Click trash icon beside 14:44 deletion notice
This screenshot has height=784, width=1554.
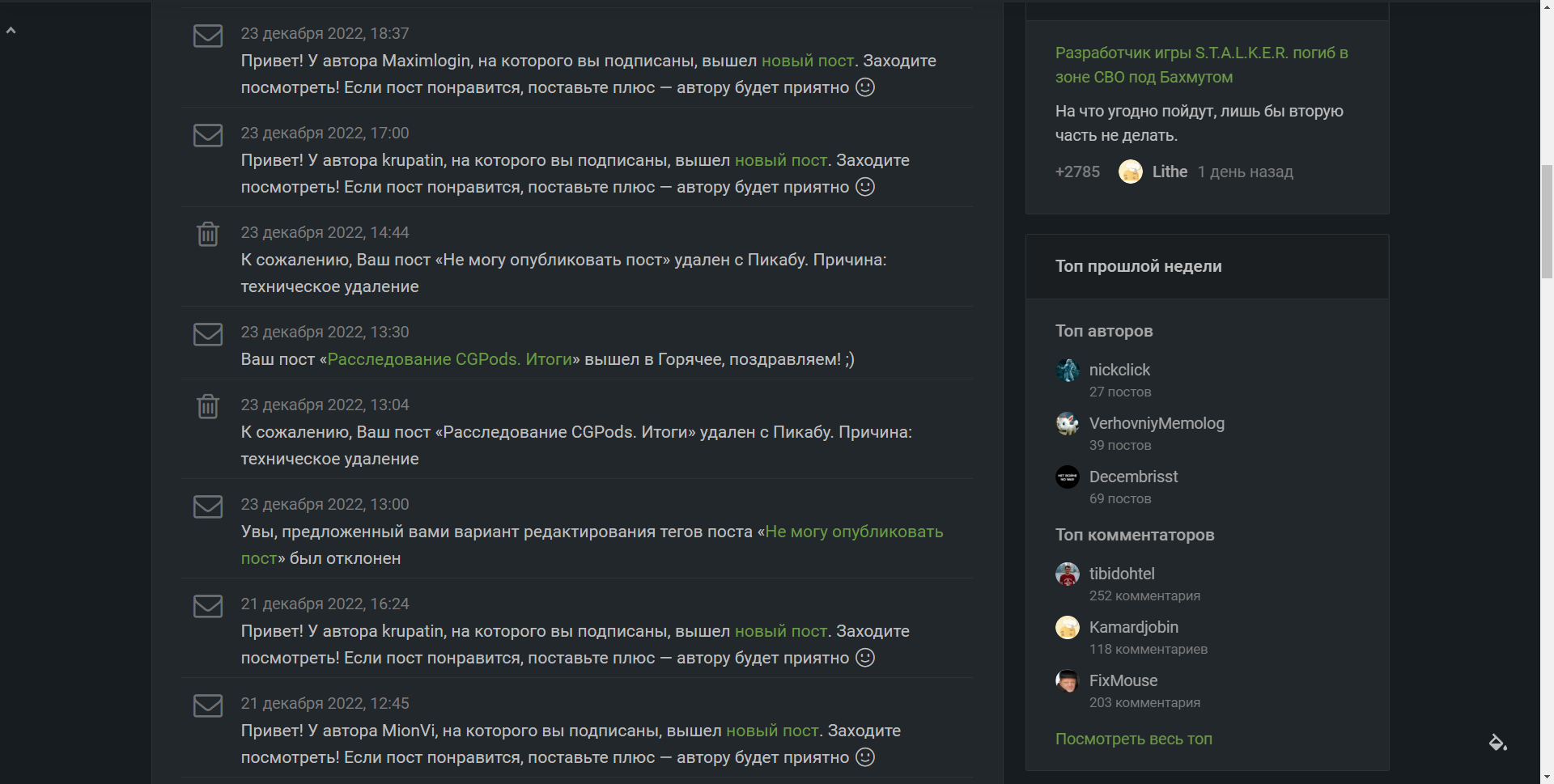208,234
